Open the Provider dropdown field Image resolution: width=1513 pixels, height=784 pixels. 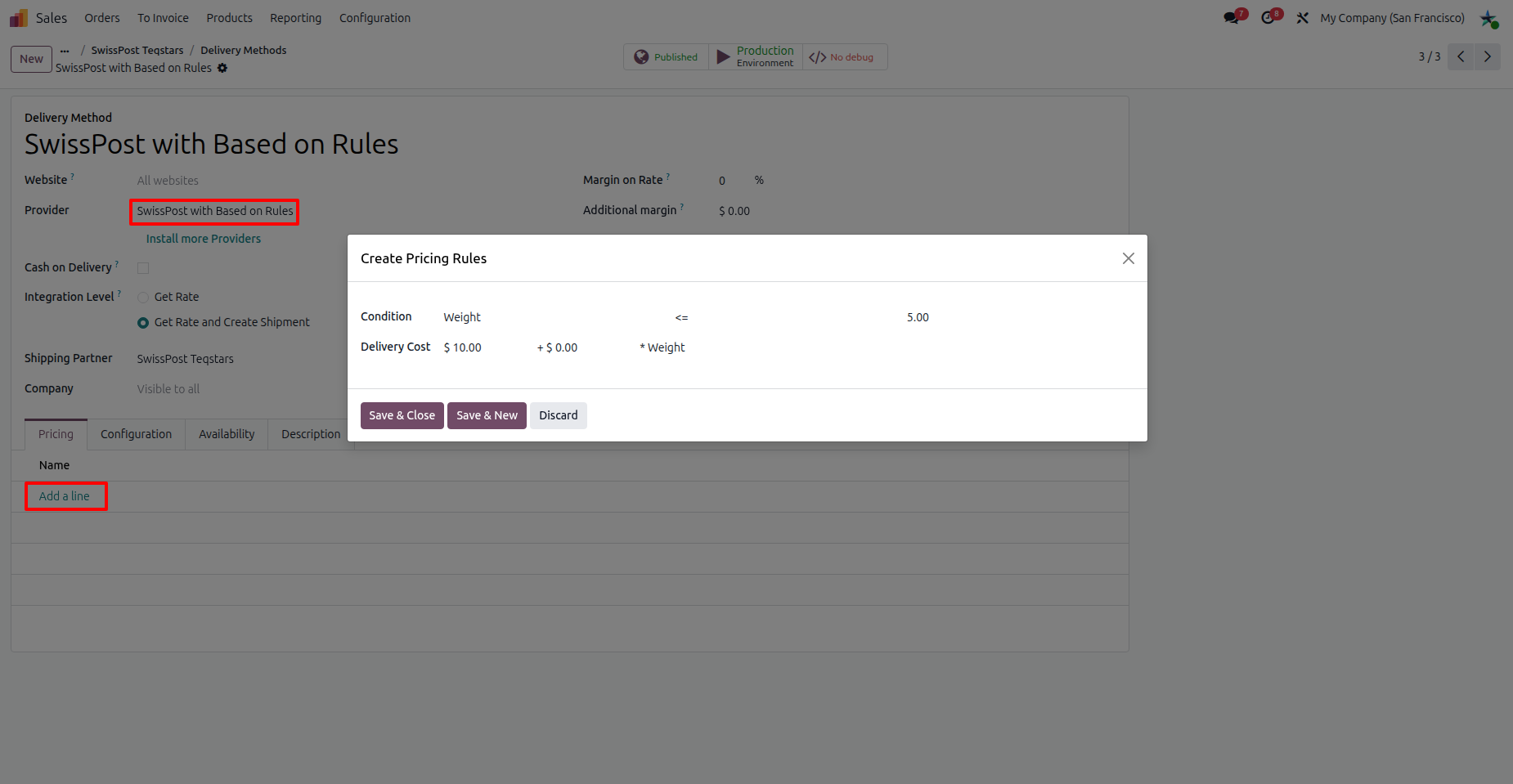click(215, 211)
